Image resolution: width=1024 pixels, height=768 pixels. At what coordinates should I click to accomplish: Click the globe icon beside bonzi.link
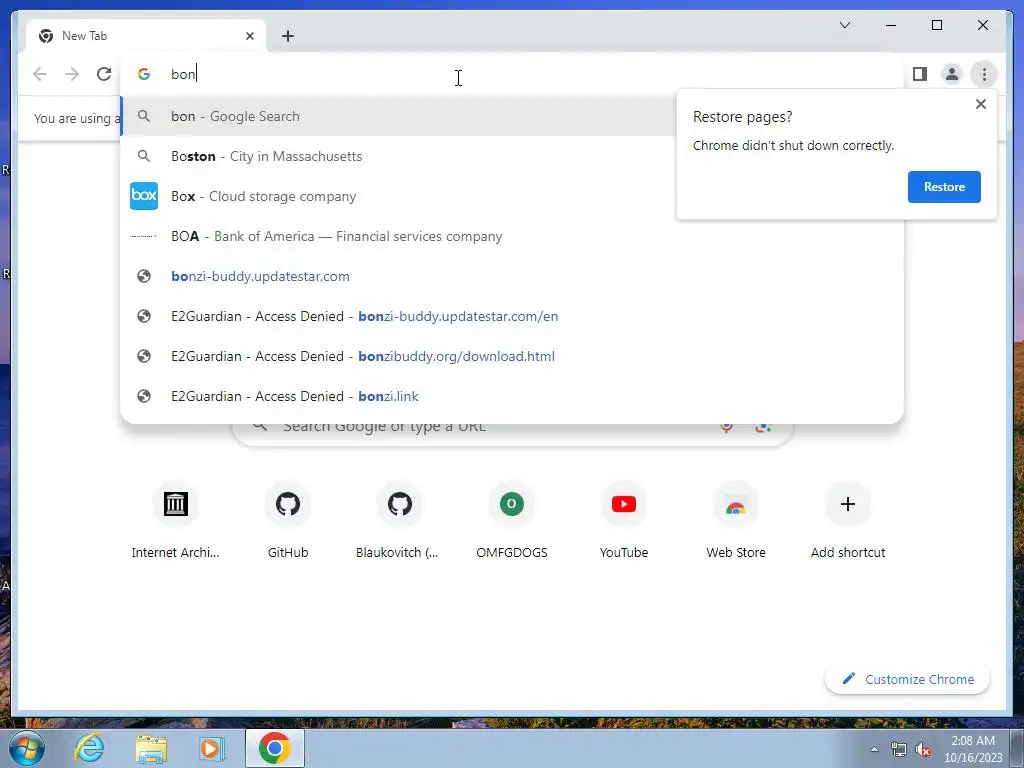tap(144, 396)
